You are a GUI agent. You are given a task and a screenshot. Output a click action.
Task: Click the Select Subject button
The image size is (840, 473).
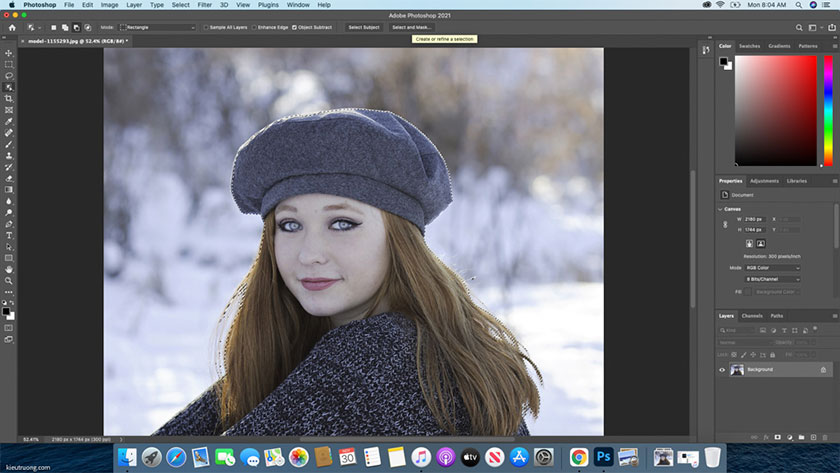tap(364, 27)
